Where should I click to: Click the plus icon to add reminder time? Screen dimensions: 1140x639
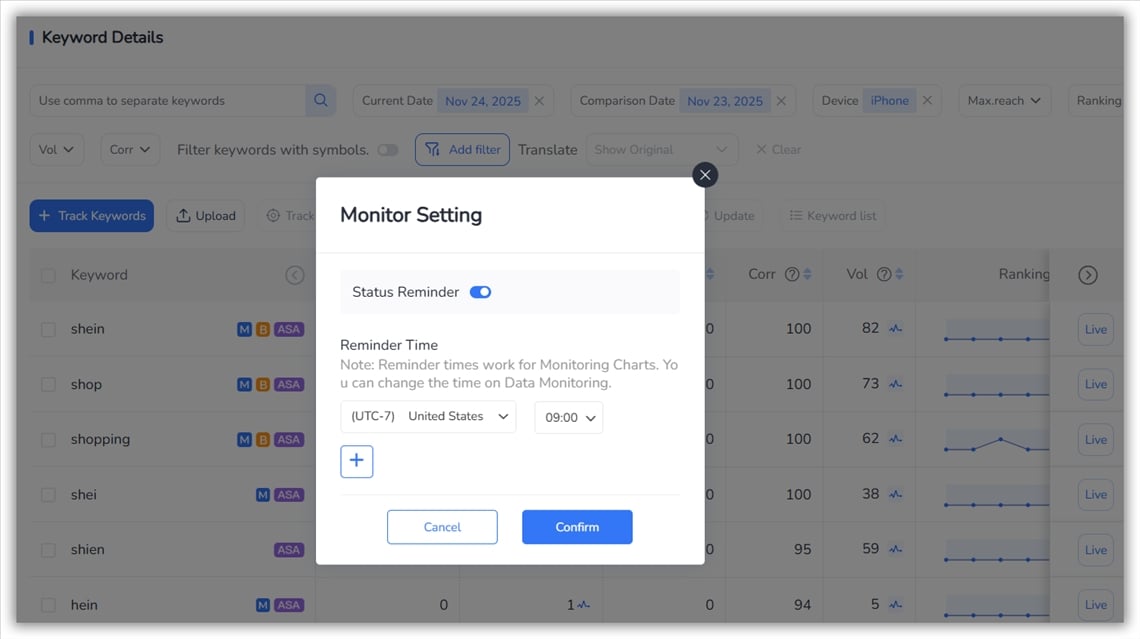357,461
